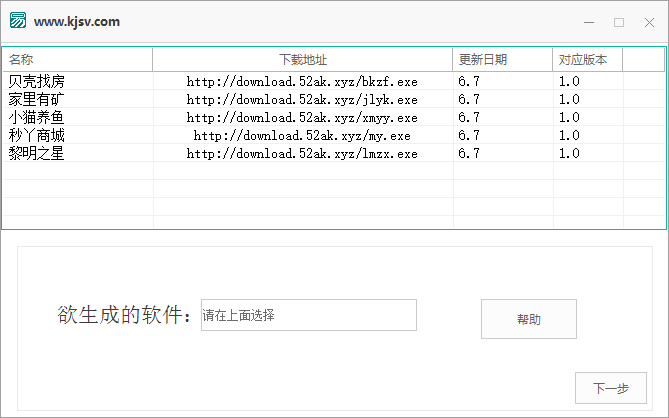Select the 家里有矿 entry
Image resolution: width=669 pixels, height=418 pixels.
[36, 100]
